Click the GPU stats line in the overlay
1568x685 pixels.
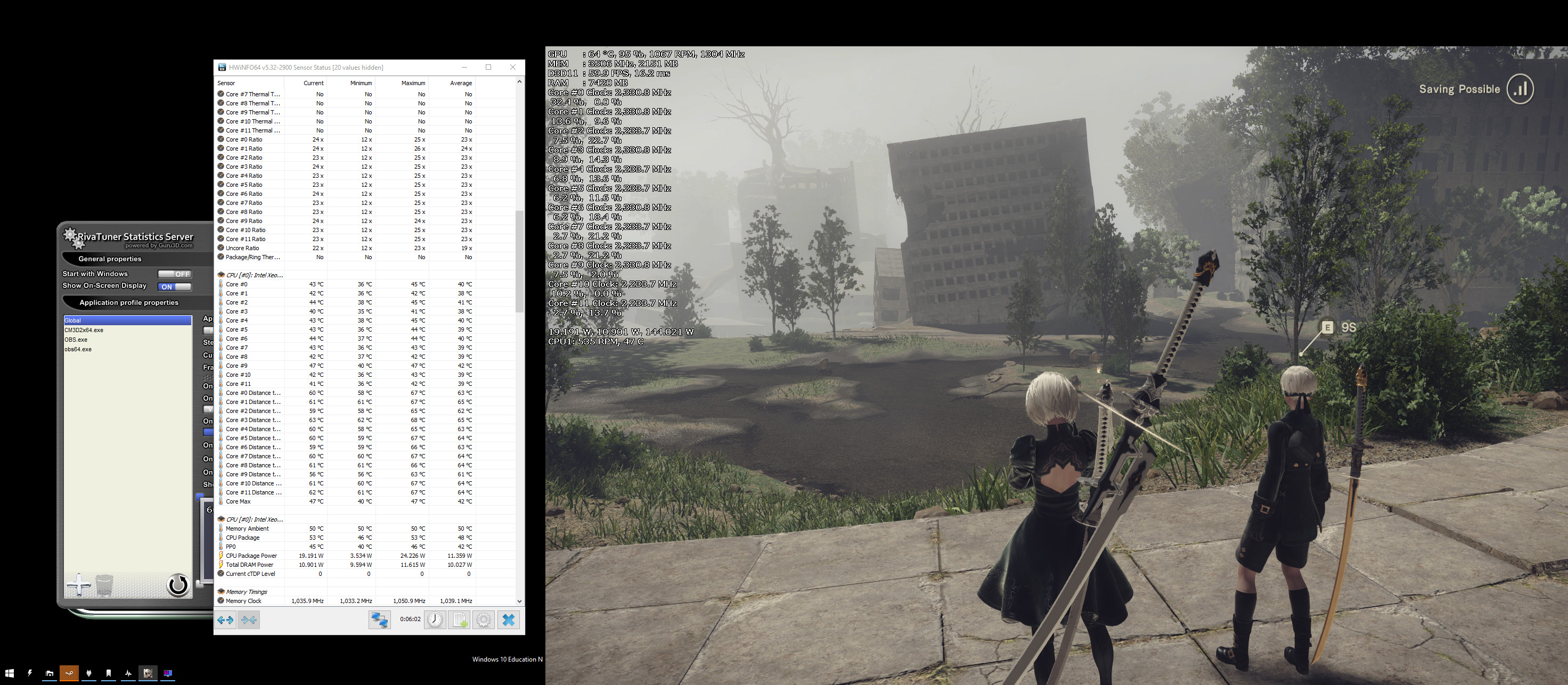(646, 54)
